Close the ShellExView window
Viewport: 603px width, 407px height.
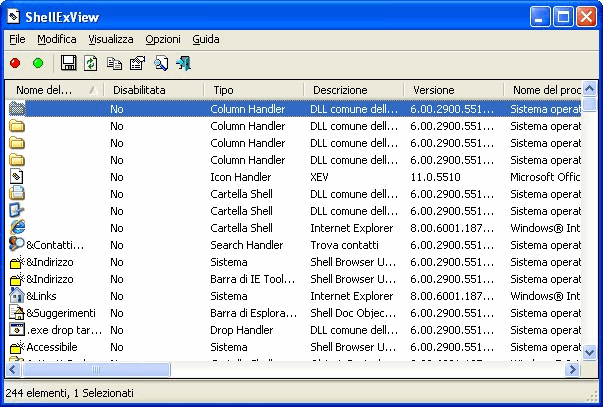coord(586,17)
